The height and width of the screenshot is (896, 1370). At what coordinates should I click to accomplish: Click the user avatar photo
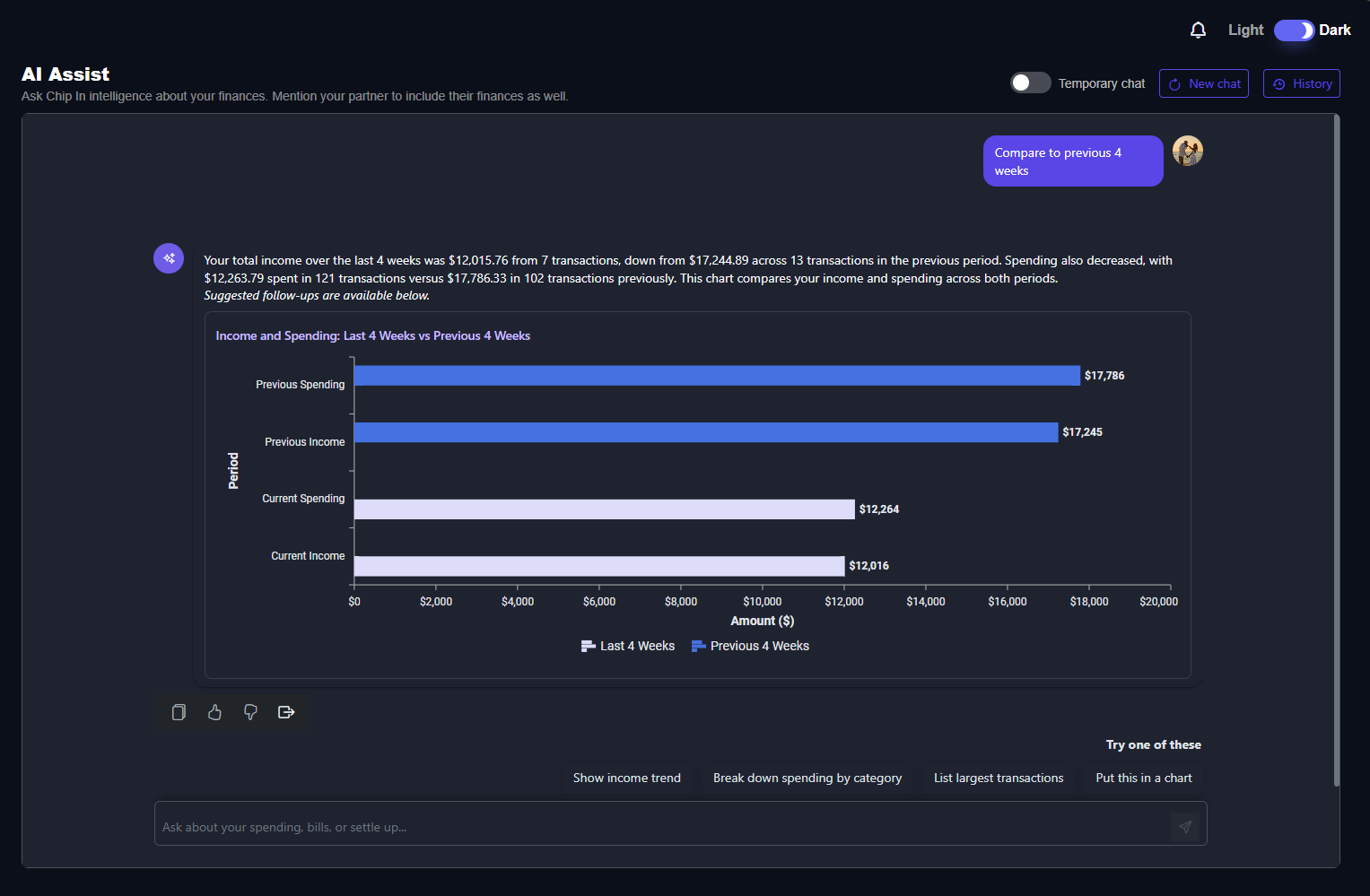(1188, 151)
